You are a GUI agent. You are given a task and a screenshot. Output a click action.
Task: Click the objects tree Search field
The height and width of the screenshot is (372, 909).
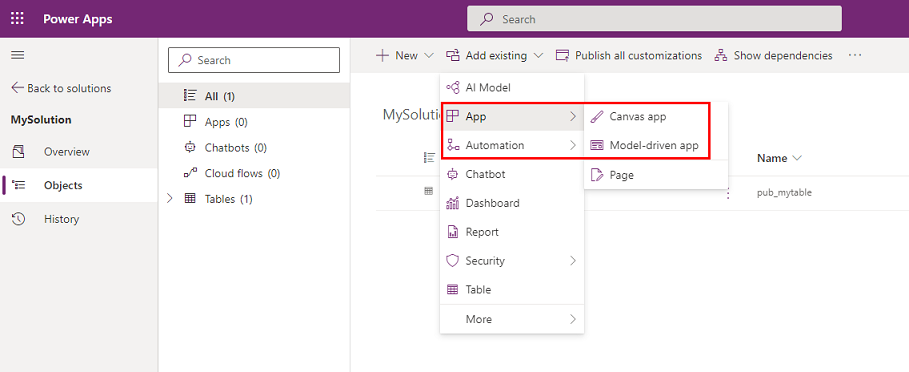click(254, 60)
